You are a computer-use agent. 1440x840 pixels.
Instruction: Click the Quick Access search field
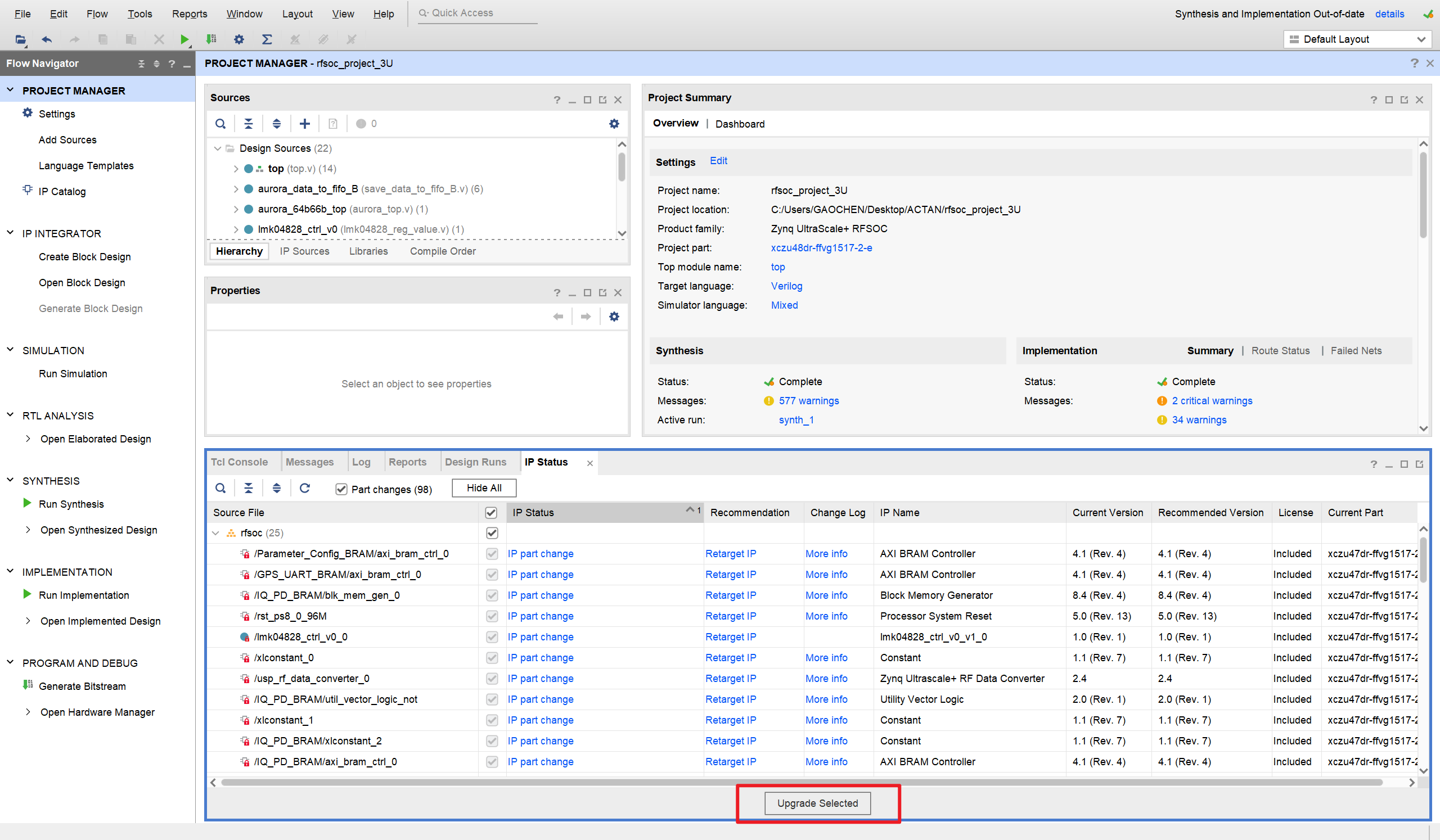(478, 13)
